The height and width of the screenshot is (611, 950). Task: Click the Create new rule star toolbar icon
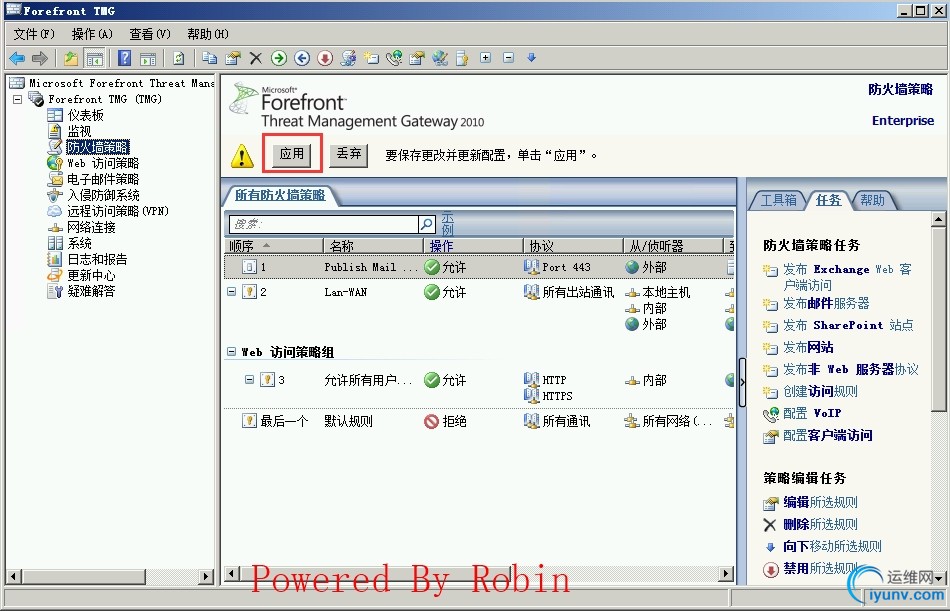tap(371, 58)
